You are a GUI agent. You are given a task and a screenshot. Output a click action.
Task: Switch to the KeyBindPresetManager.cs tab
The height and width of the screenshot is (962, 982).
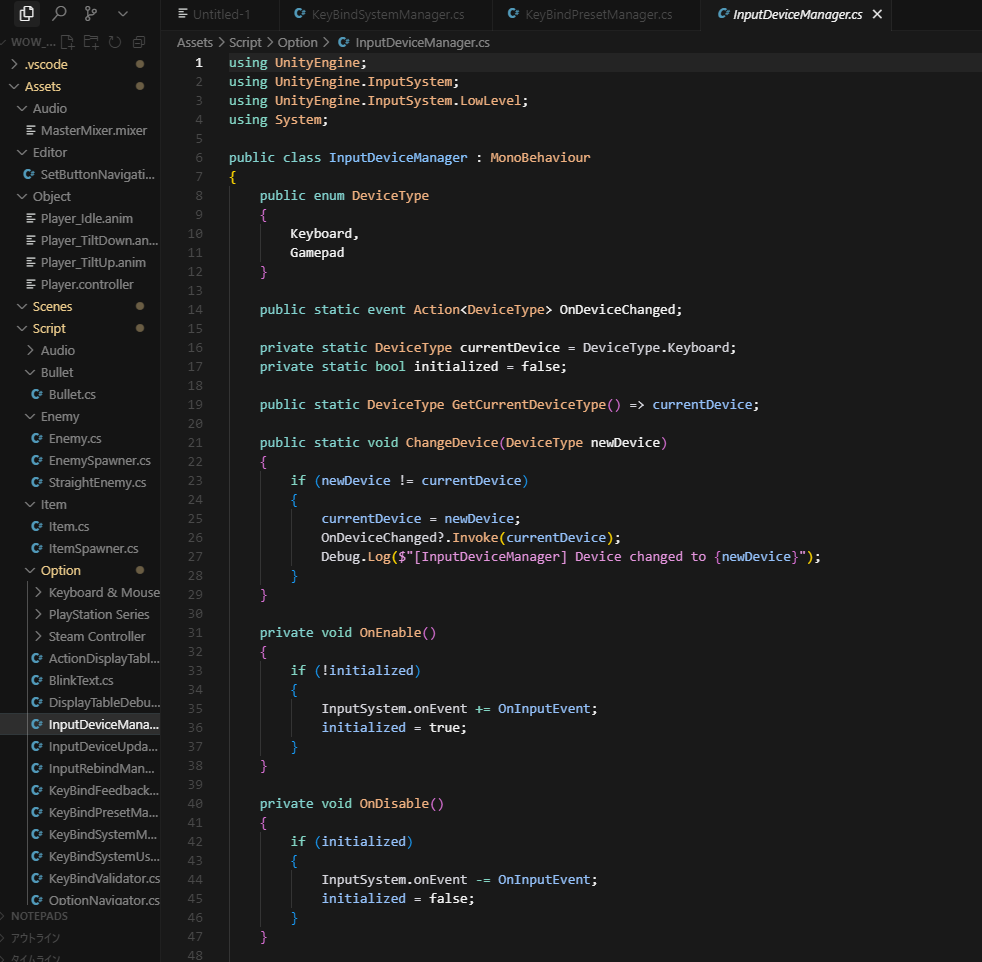pos(597,15)
